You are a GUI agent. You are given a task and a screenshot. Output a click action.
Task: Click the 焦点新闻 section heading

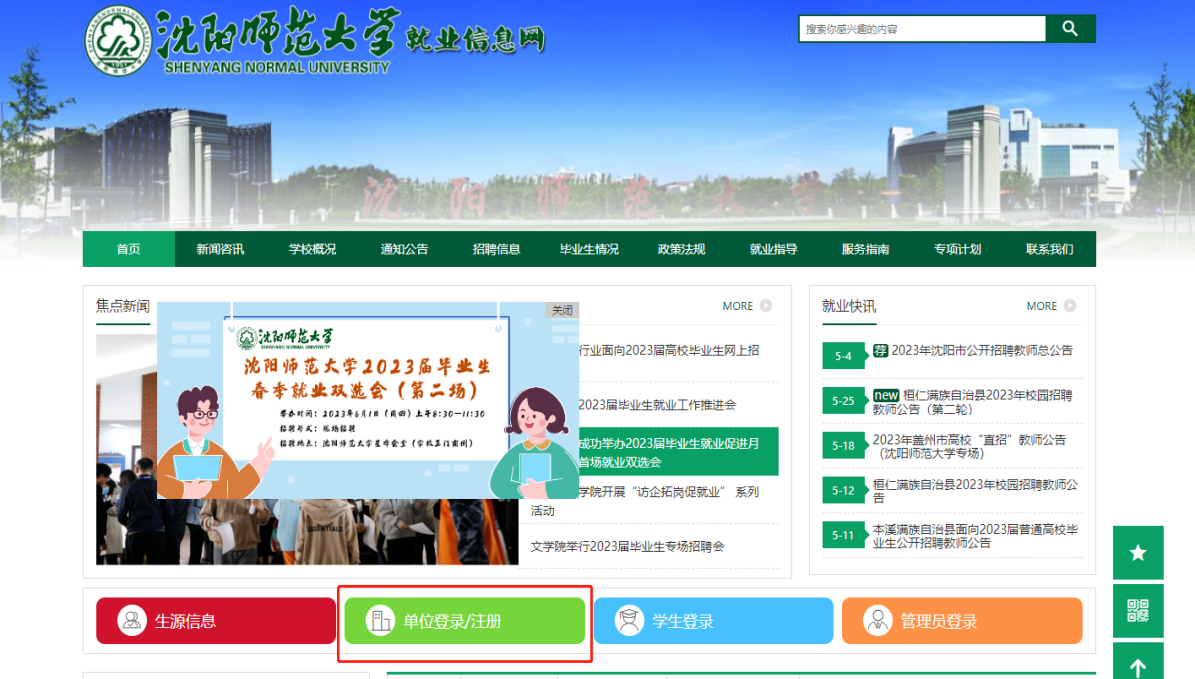123,306
